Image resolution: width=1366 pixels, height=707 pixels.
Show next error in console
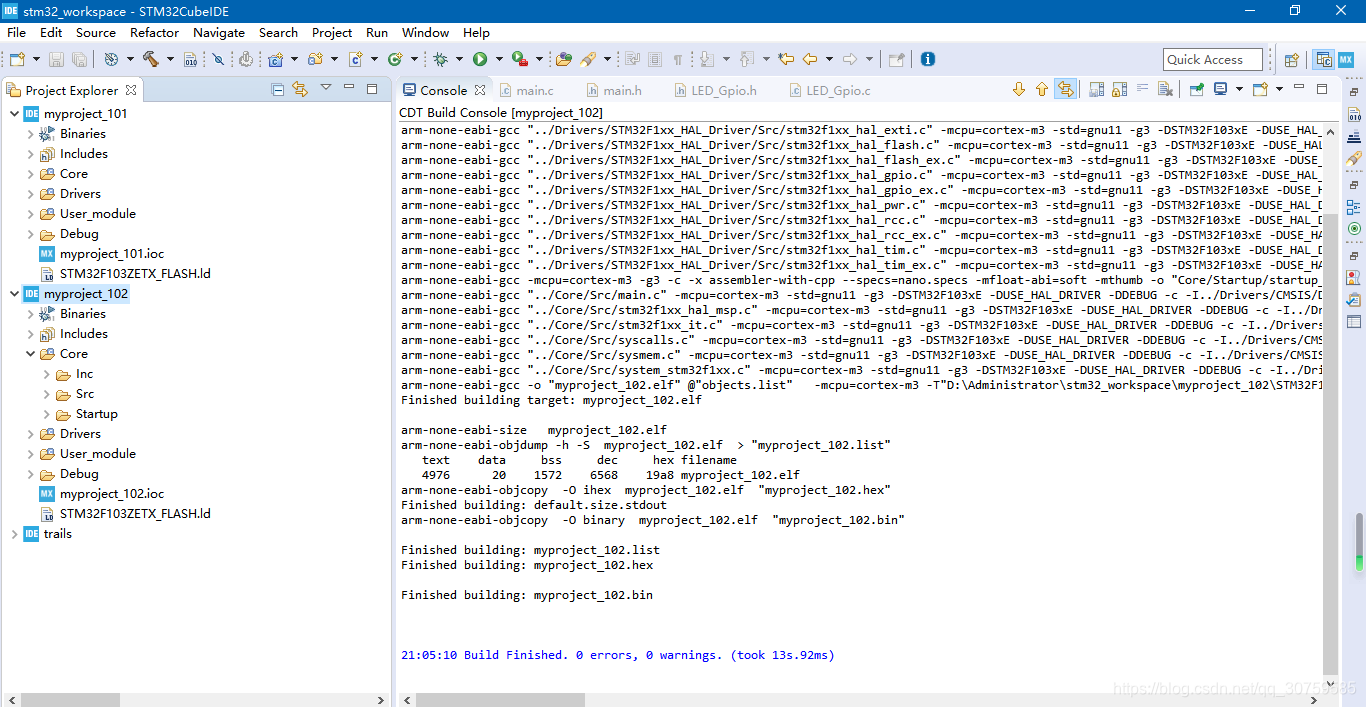(1019, 89)
